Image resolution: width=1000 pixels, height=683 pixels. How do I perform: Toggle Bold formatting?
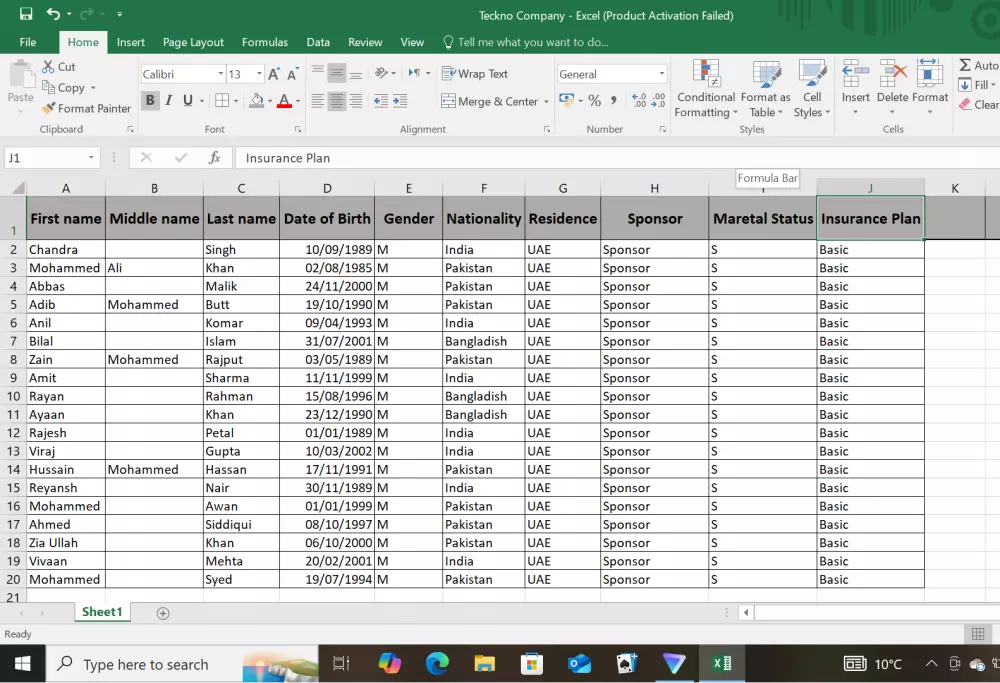150,101
